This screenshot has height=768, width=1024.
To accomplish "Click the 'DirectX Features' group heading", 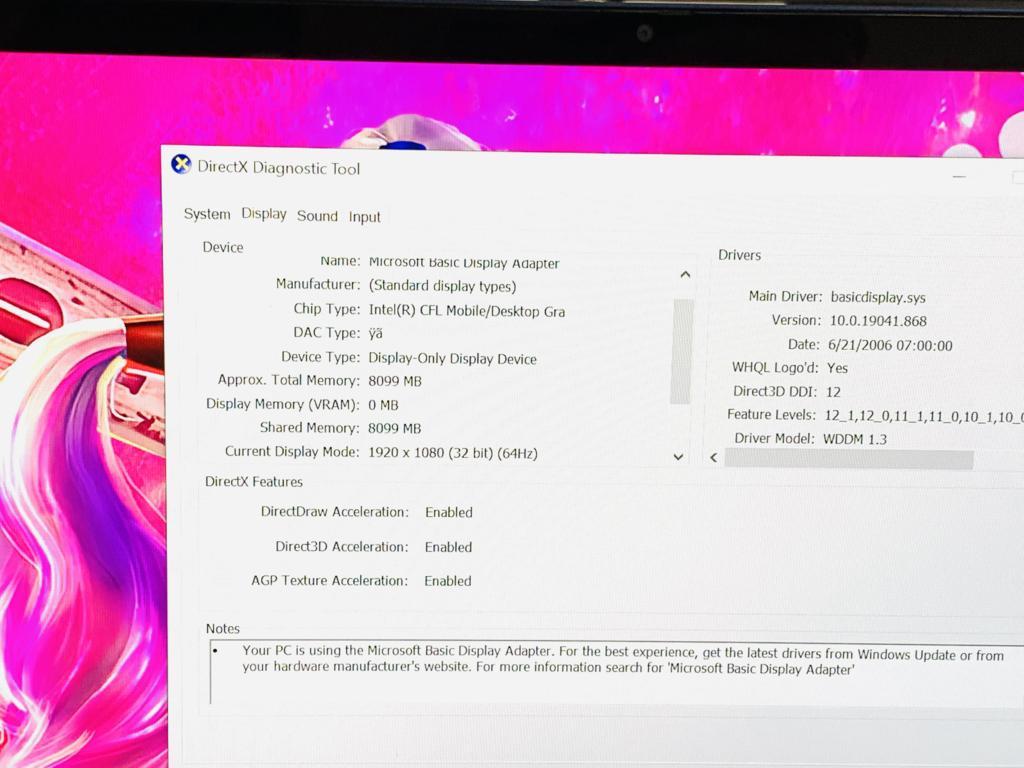I will [x=254, y=482].
